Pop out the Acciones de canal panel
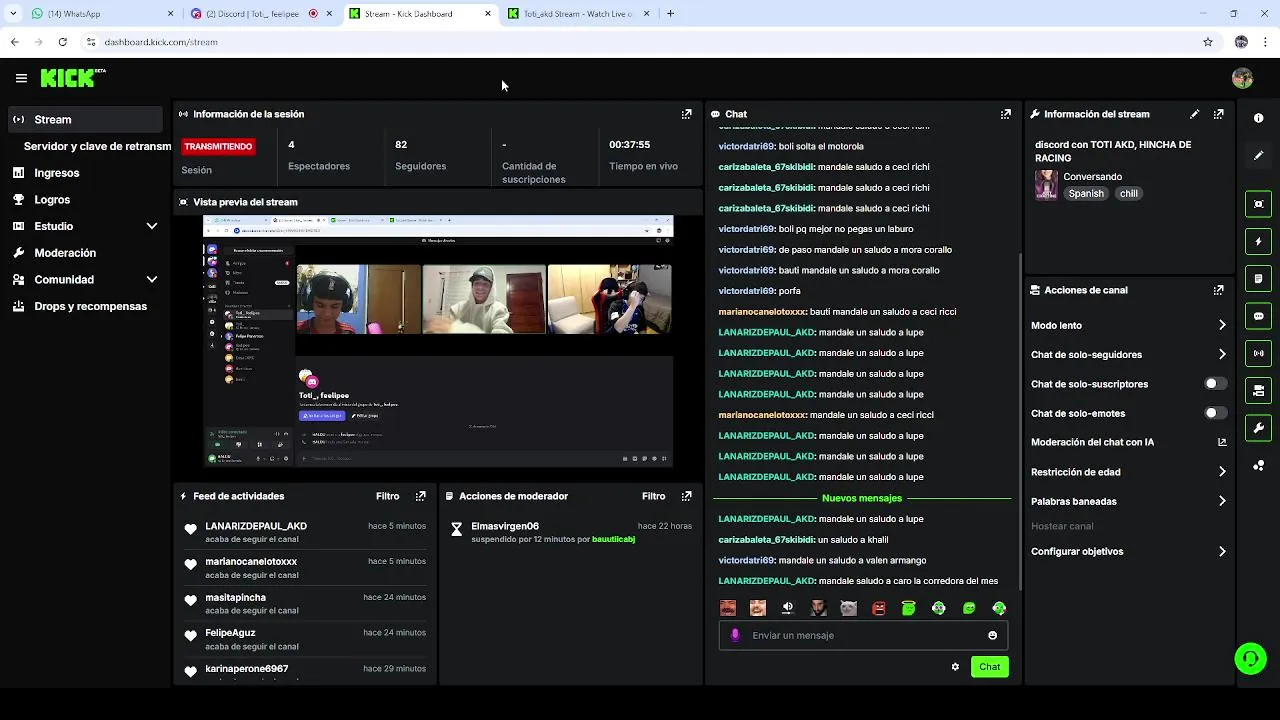This screenshot has height=720, width=1280. click(1218, 290)
